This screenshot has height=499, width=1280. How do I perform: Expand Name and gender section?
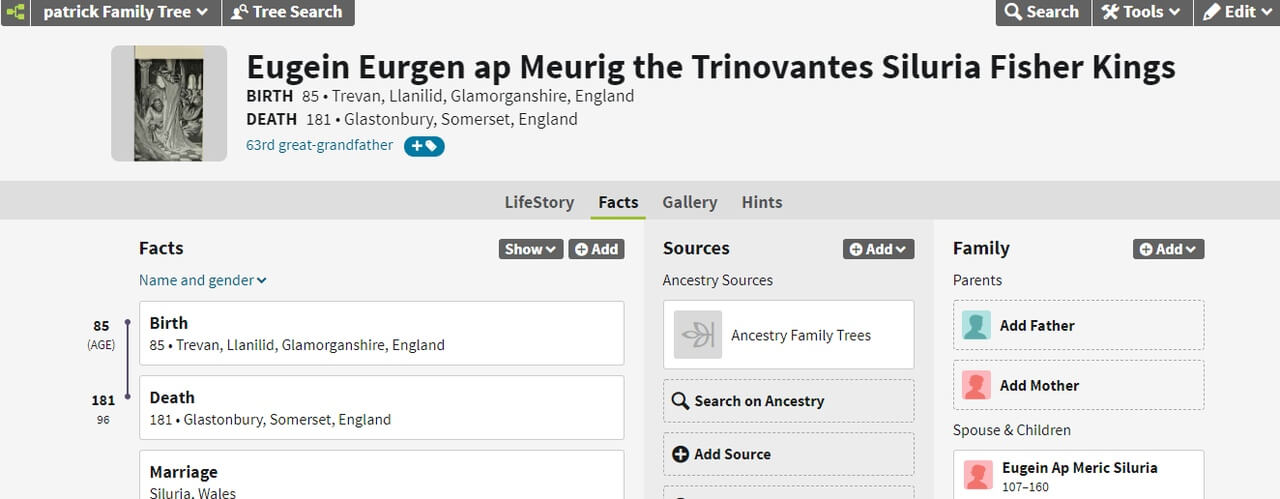point(202,280)
